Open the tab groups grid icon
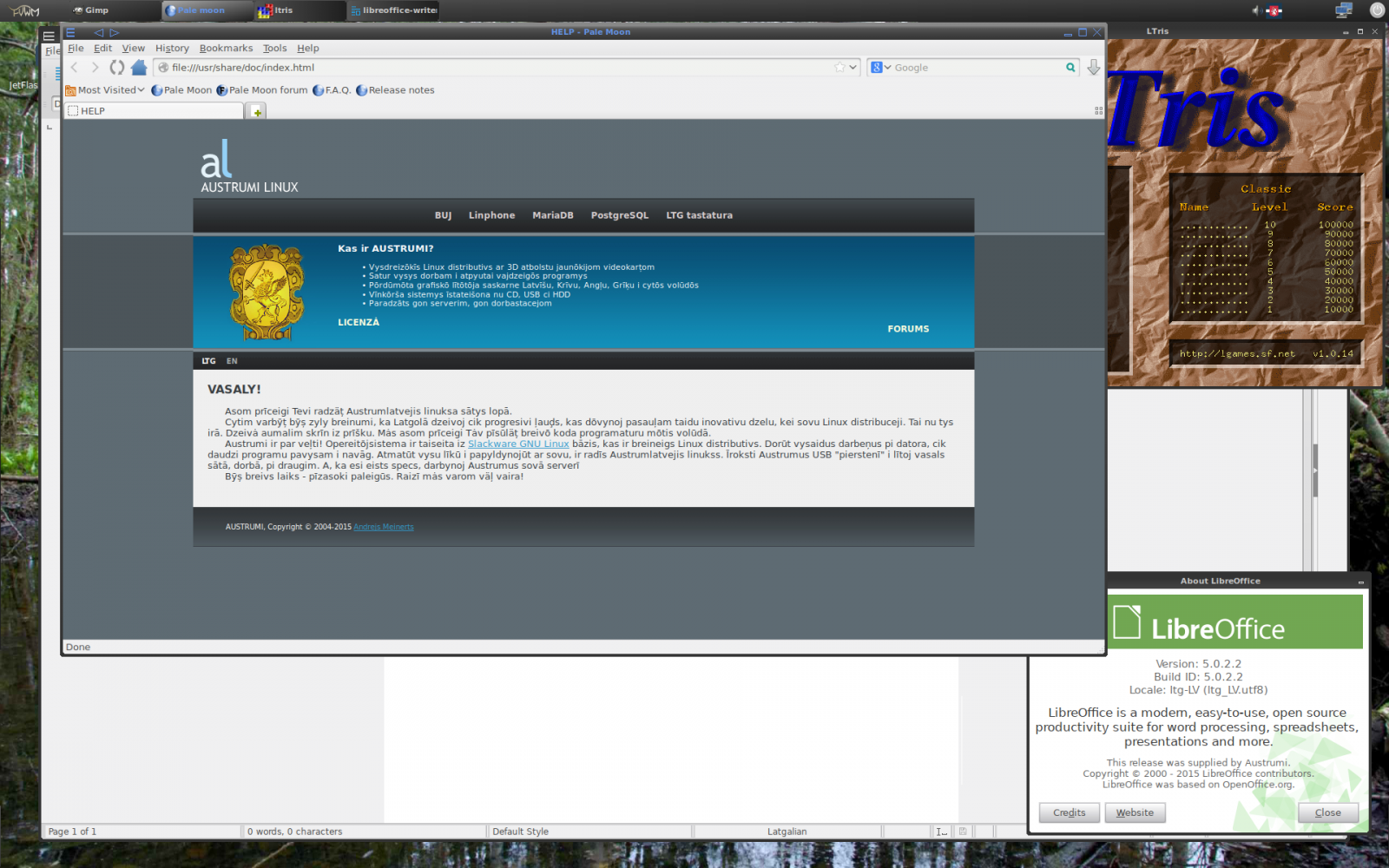This screenshot has width=1389, height=868. click(x=1098, y=111)
